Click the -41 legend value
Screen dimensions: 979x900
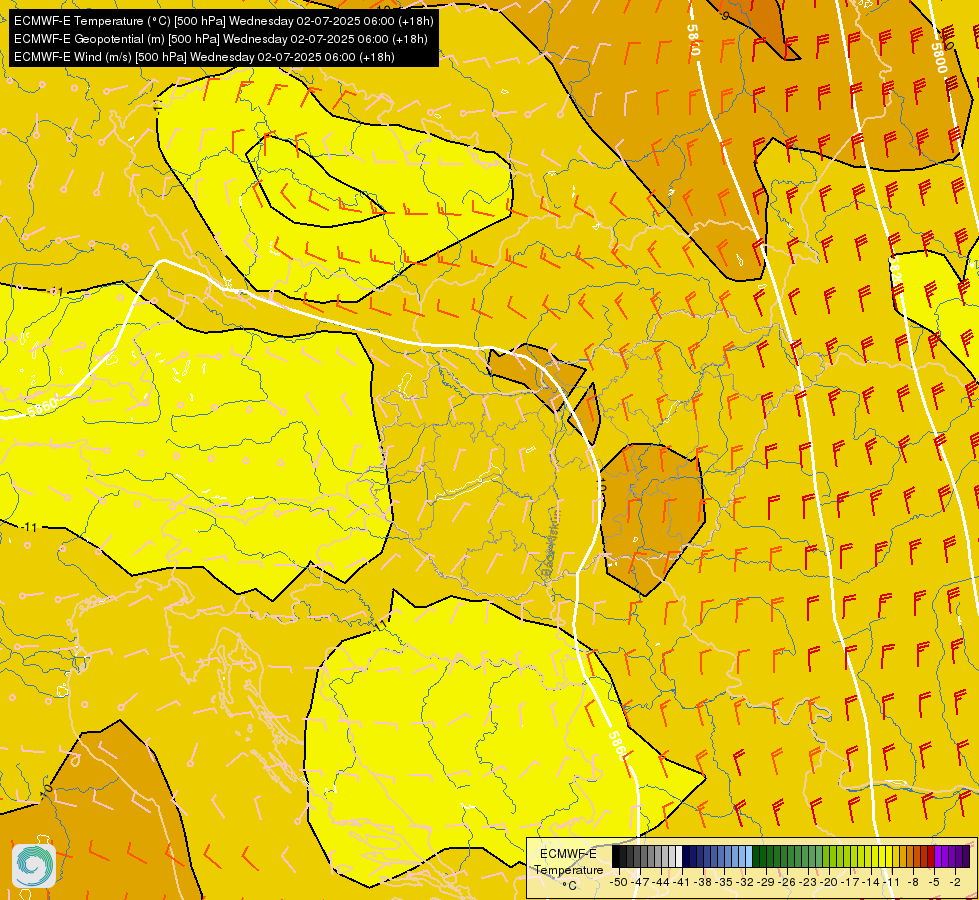coord(682,882)
